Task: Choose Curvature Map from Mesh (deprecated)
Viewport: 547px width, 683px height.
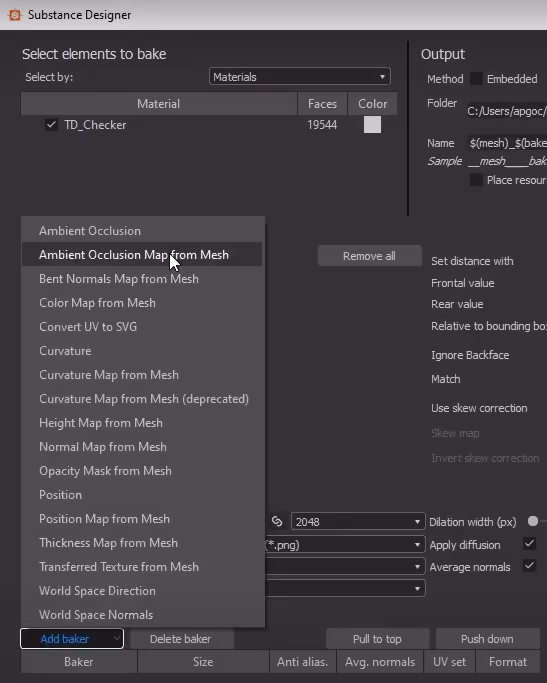Action: tap(142, 399)
